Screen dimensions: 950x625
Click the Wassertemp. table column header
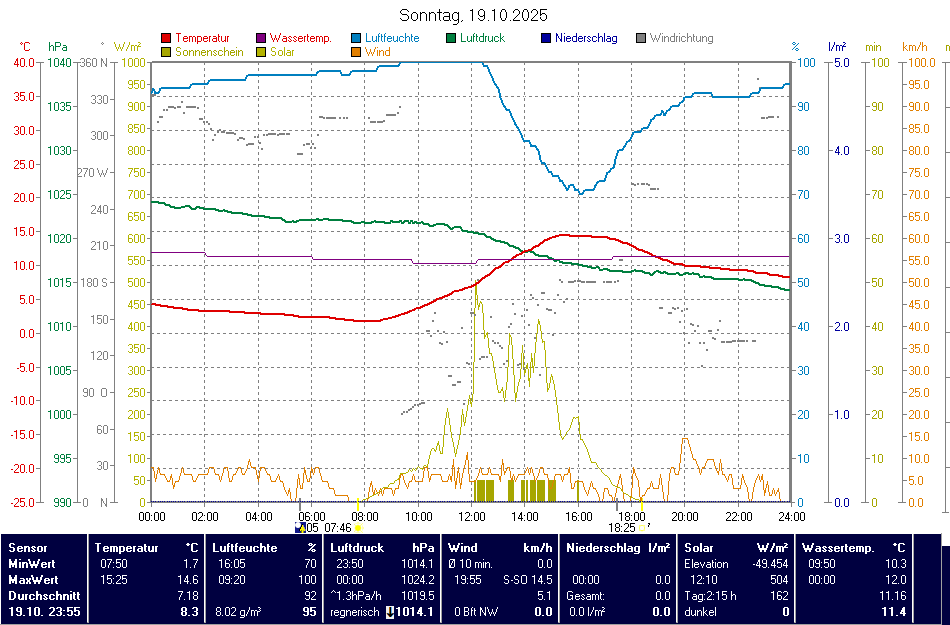pyautogui.click(x=838, y=548)
